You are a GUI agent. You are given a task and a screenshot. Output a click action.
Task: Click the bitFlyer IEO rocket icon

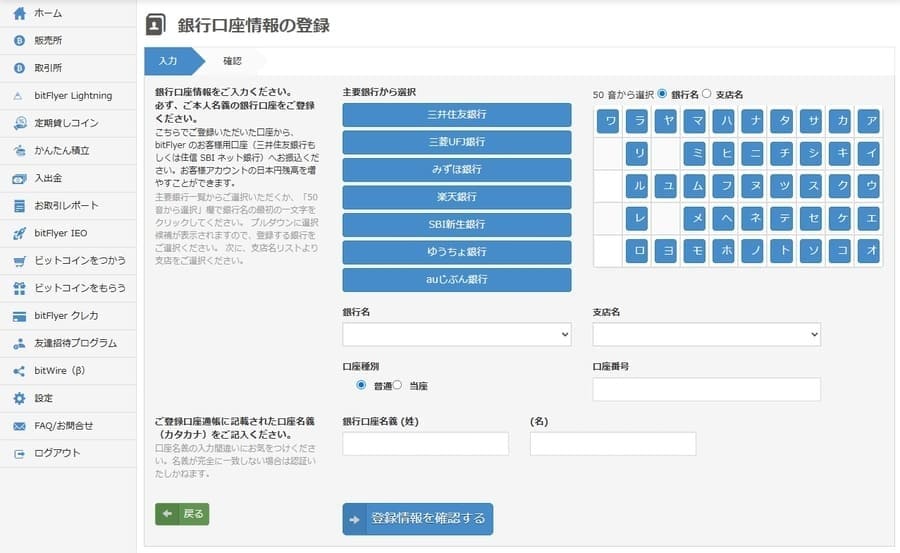tap(20, 233)
